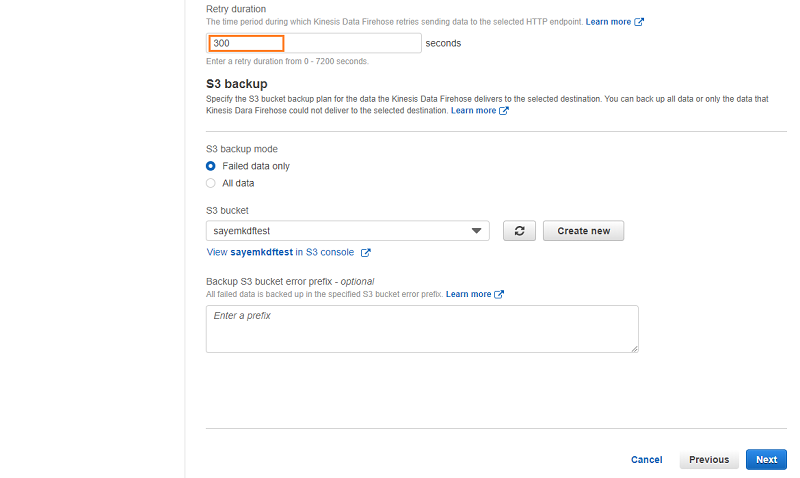The height and width of the screenshot is (478, 800).
Task: Click the S3 bucket dropdown arrow
Action: (476, 231)
